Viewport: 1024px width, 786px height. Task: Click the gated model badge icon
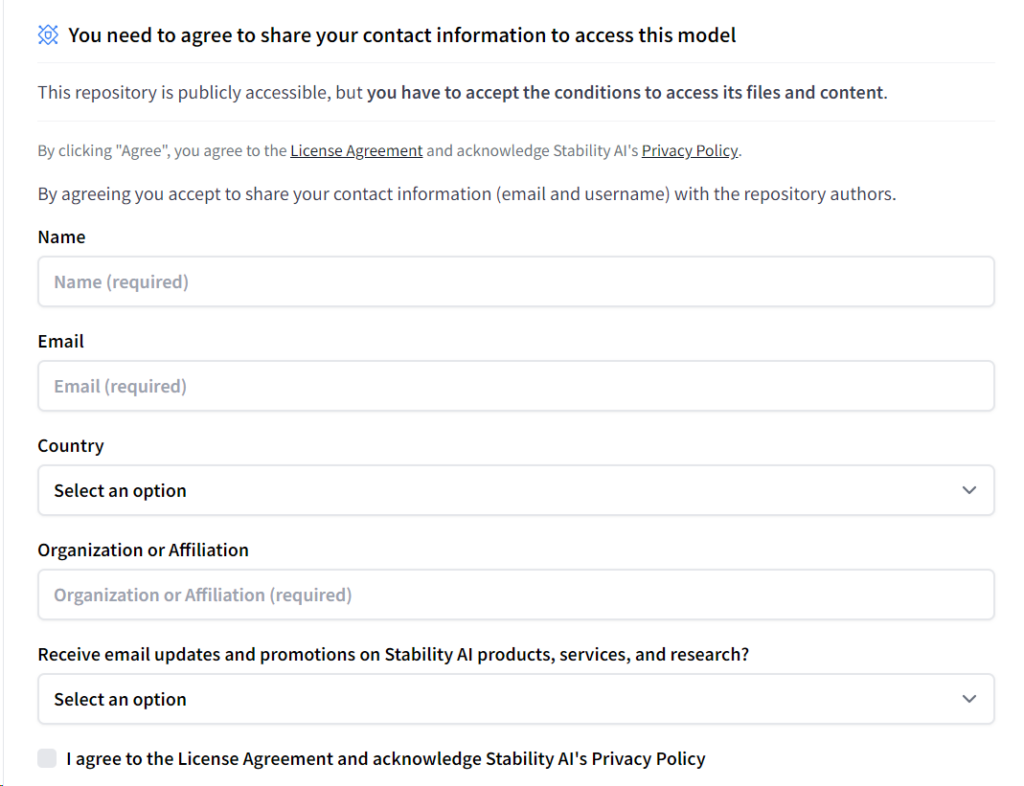pos(48,35)
